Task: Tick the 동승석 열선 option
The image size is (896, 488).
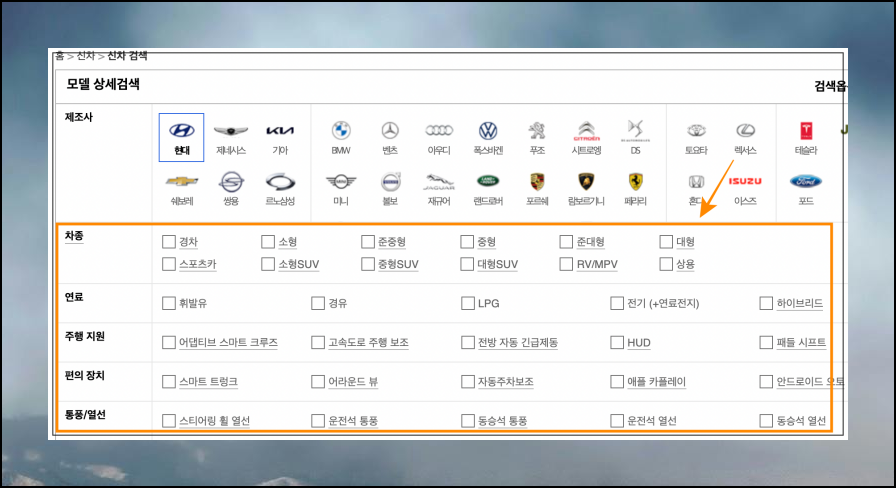Action: point(766,421)
